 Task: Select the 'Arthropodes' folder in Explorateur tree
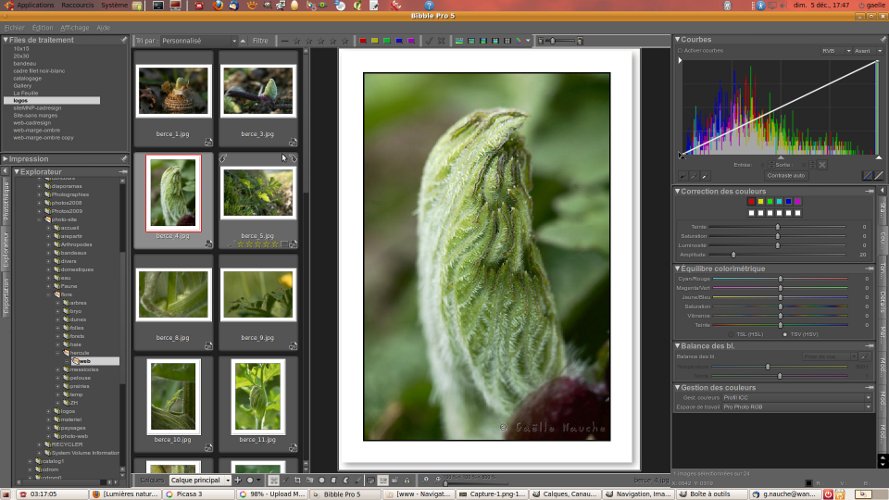point(77,244)
